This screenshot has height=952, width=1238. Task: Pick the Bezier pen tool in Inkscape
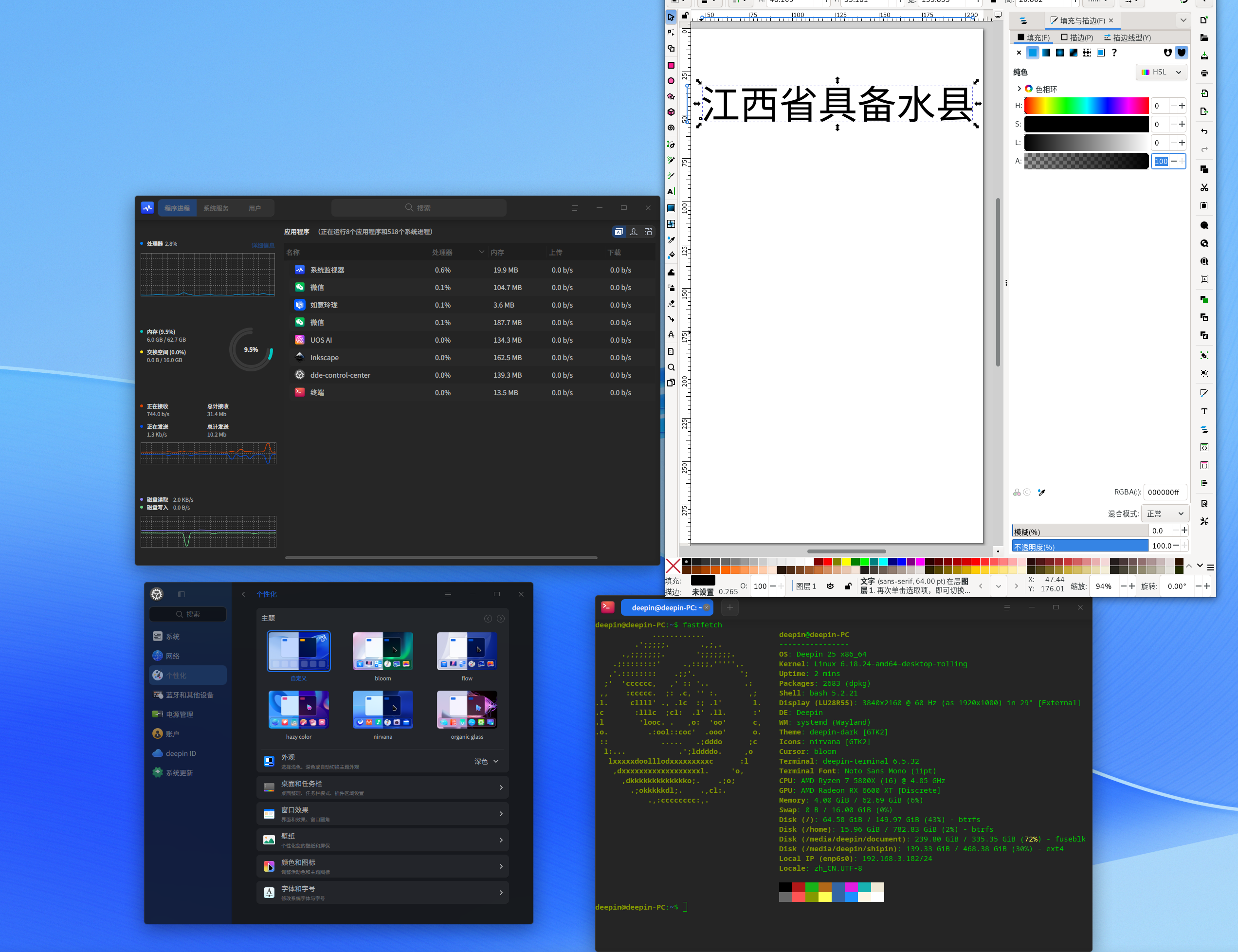[671, 145]
